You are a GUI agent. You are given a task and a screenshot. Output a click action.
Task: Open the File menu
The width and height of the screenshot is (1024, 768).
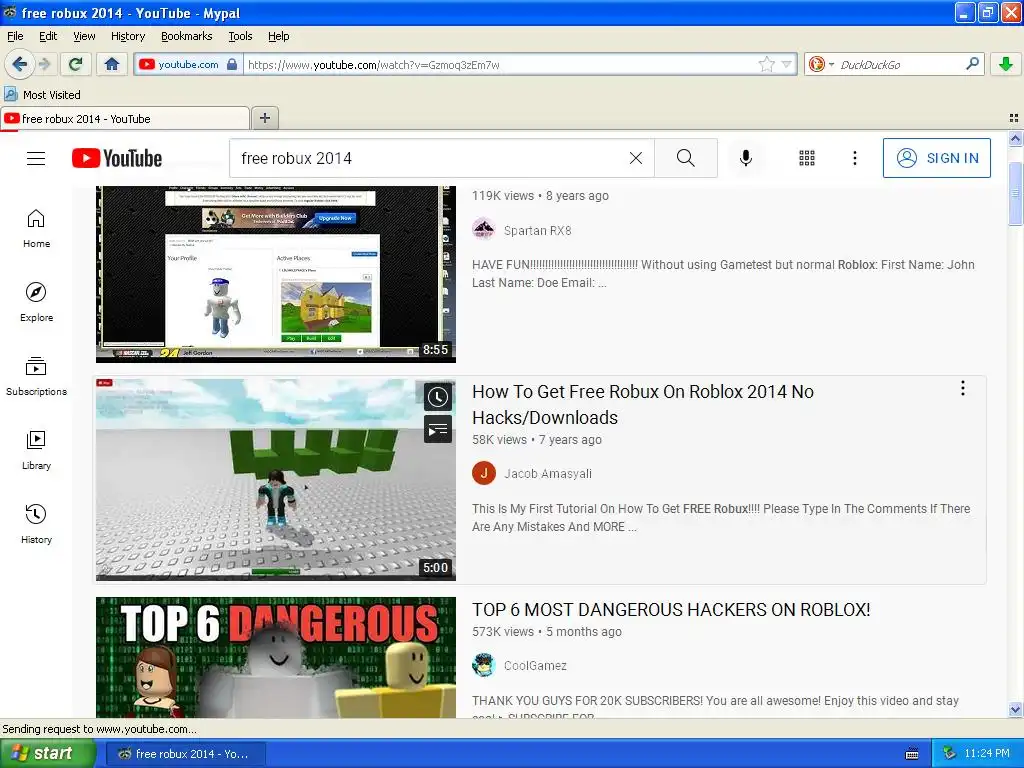click(15, 36)
